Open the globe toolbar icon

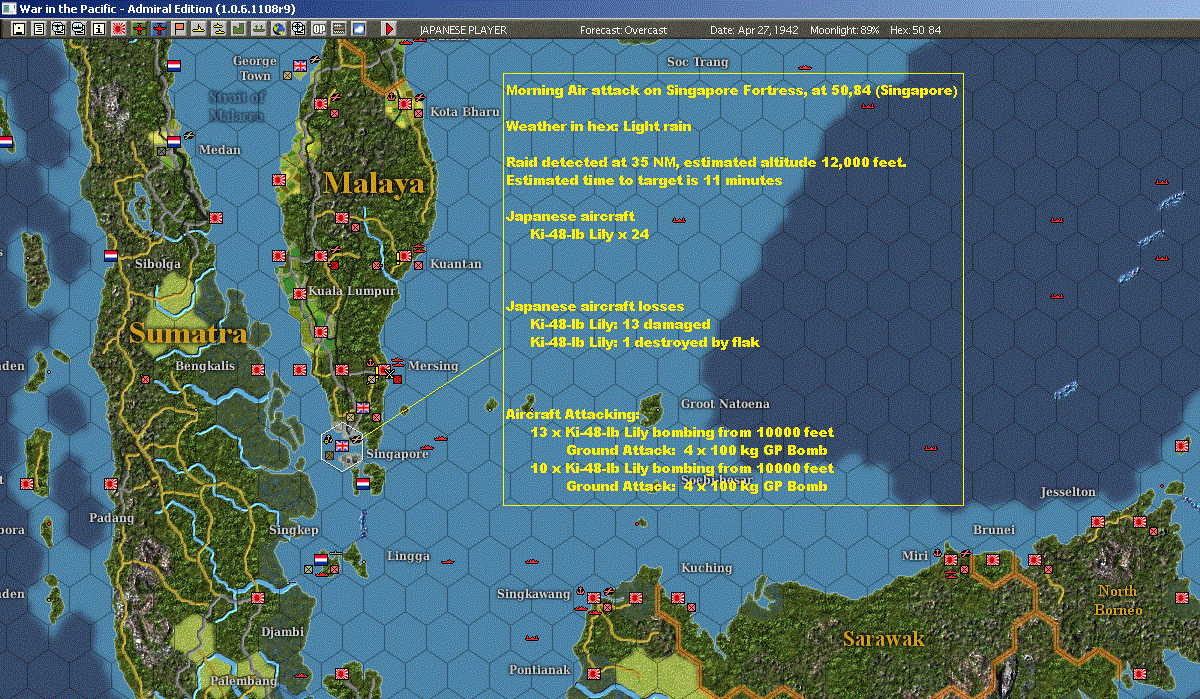tap(278, 29)
